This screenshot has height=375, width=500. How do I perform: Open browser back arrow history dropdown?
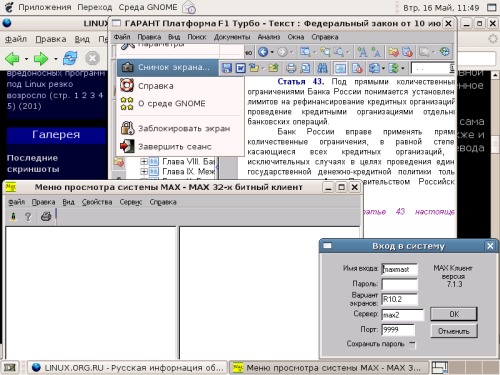tap(26, 59)
